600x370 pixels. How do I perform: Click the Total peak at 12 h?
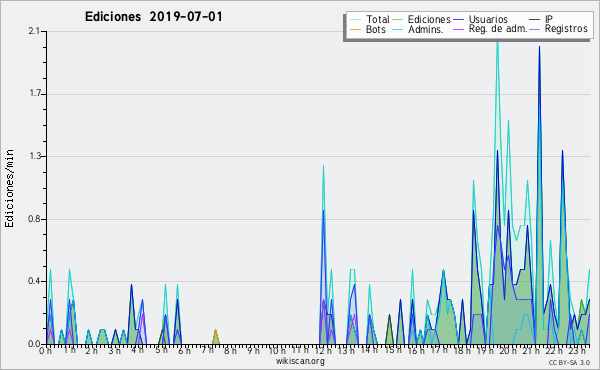tap(323, 166)
